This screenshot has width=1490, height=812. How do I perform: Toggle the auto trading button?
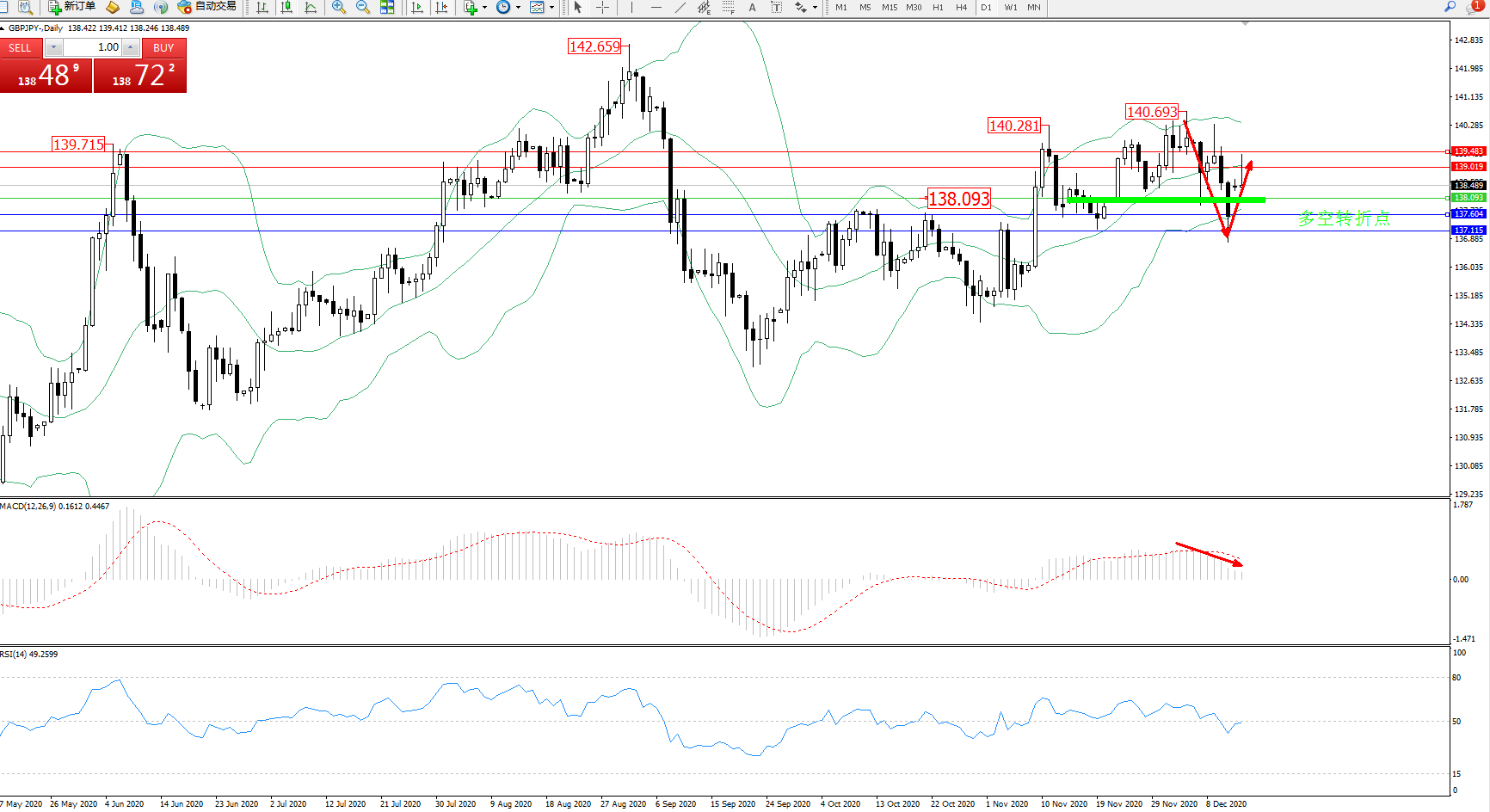206,7
